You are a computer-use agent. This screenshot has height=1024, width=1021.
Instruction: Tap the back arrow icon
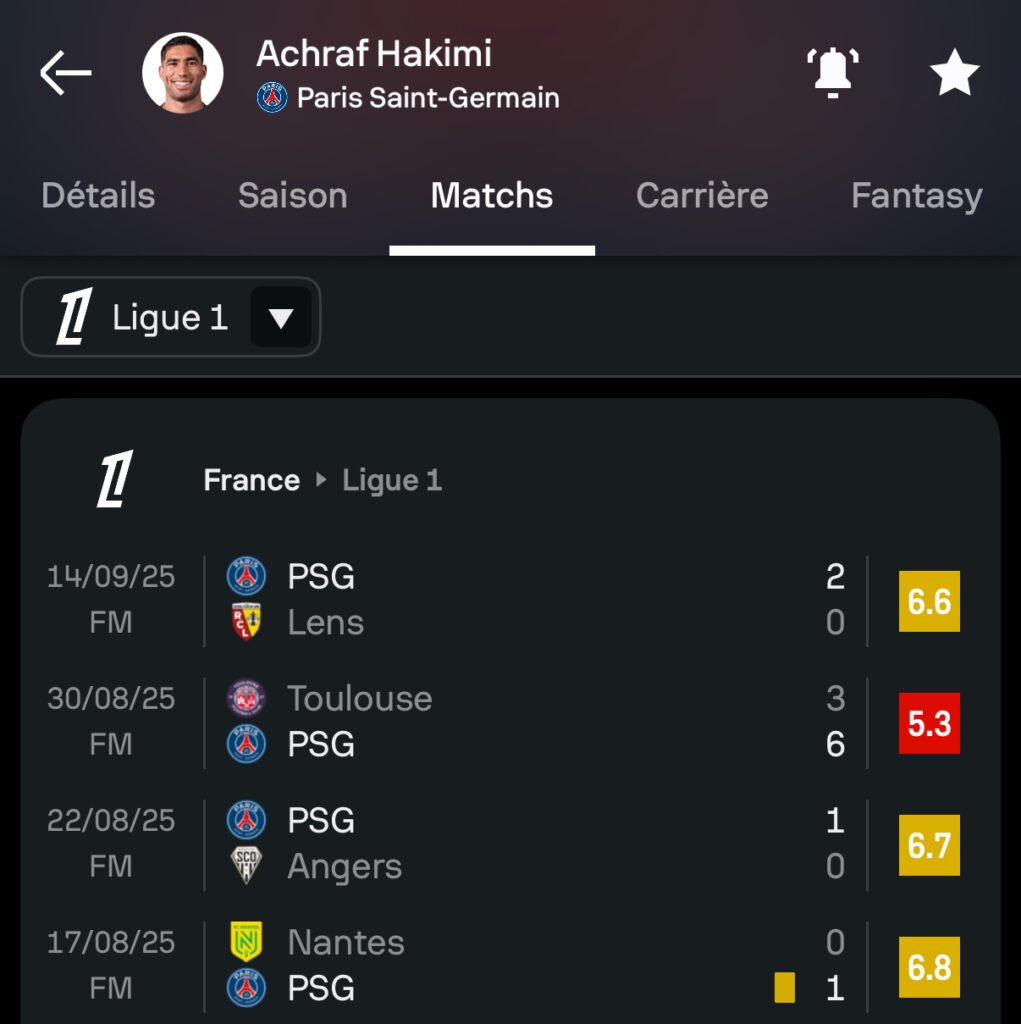point(66,73)
